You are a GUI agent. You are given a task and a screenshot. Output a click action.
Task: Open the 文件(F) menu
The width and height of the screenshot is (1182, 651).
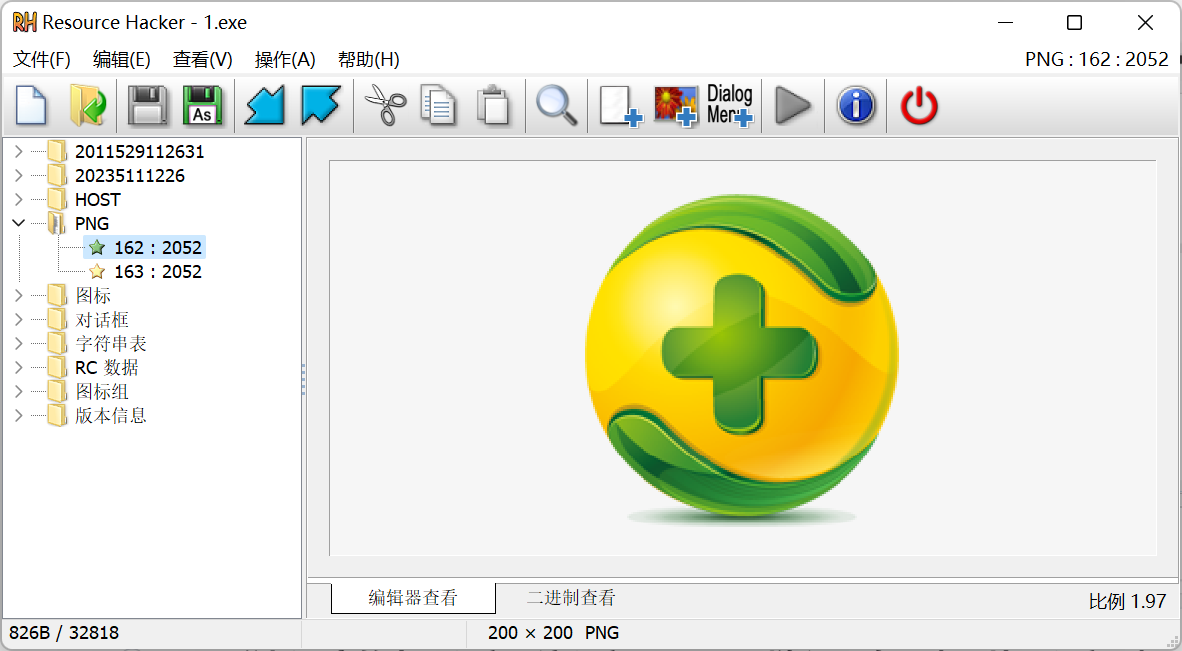pos(41,59)
